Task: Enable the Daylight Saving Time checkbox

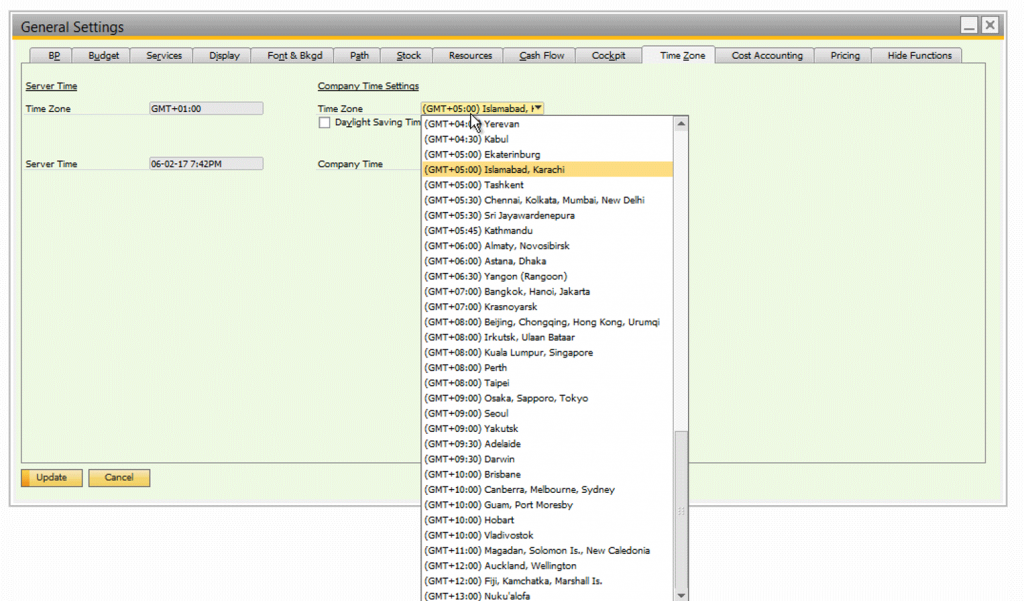Action: point(325,122)
